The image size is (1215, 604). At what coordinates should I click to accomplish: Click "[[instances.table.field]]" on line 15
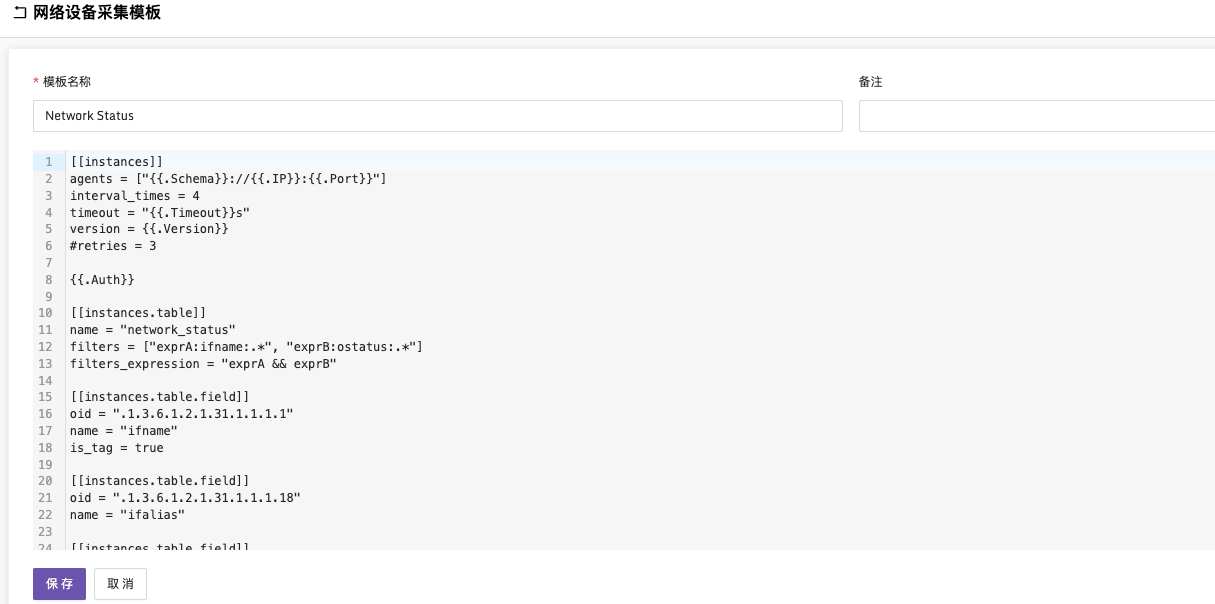159,397
